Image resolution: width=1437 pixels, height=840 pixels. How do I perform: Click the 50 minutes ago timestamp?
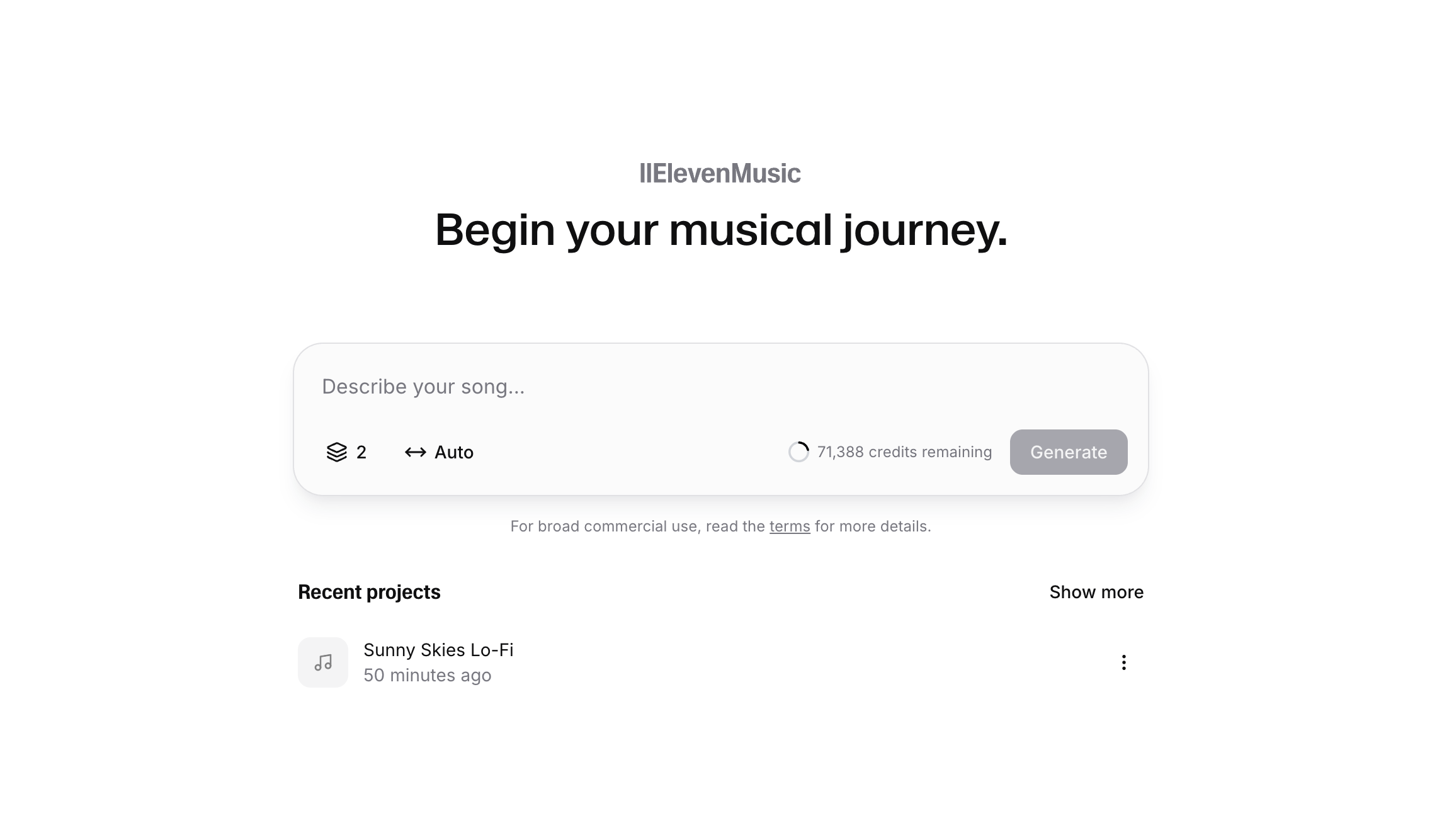(x=428, y=675)
